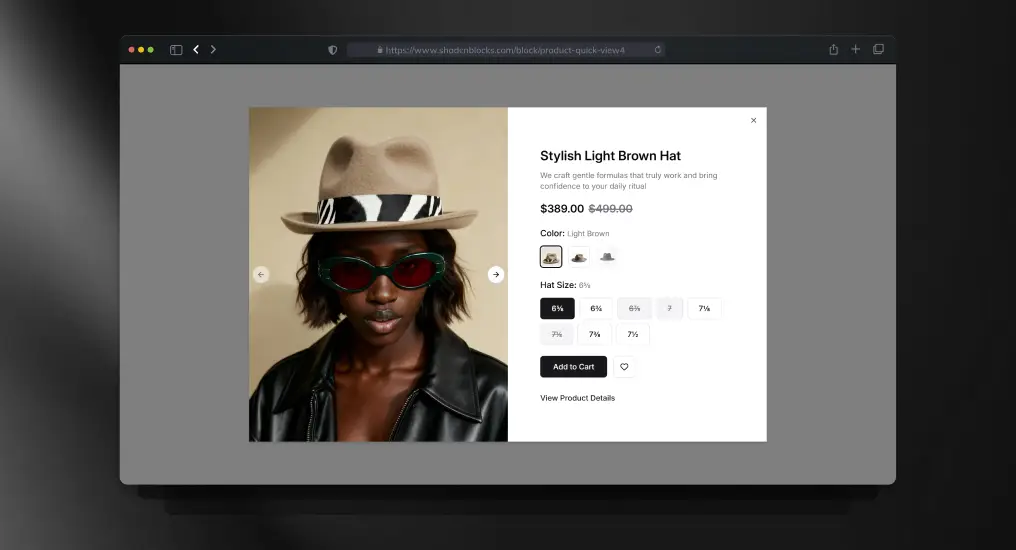Select hat size 7⅛
This screenshot has height=550, width=1016.
pos(704,309)
